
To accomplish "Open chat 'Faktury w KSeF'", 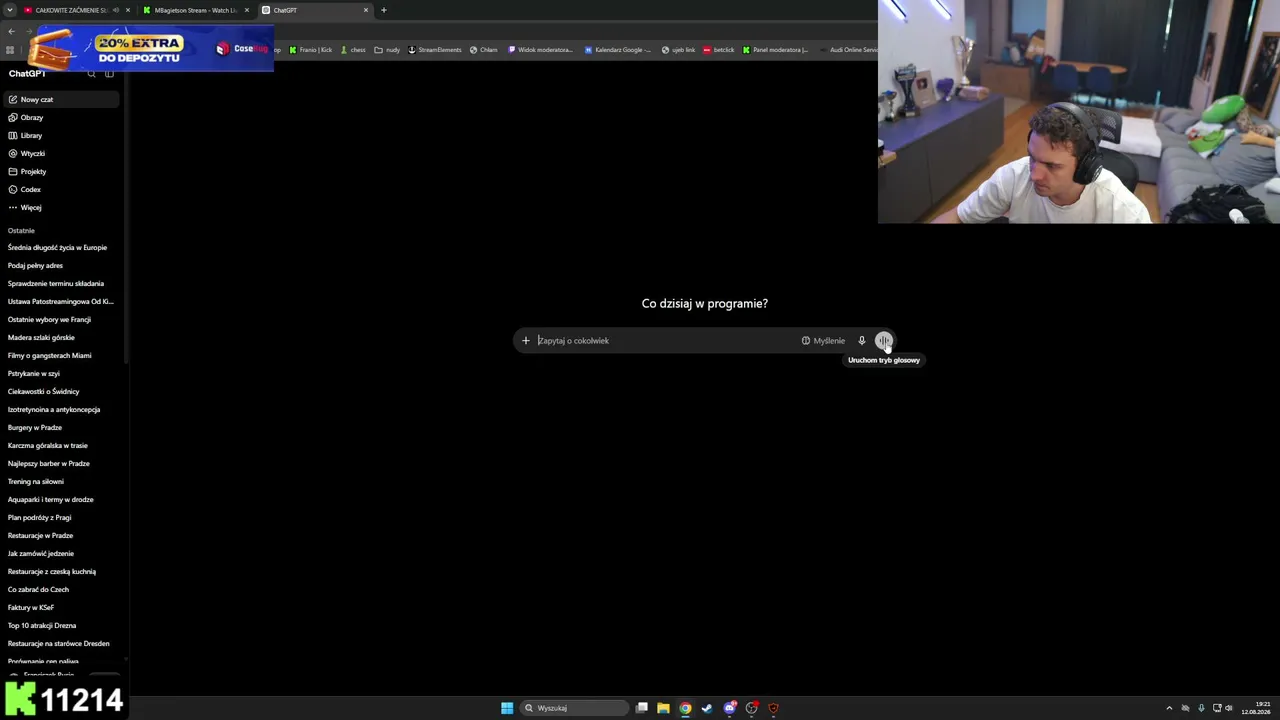I will coord(61,608).
